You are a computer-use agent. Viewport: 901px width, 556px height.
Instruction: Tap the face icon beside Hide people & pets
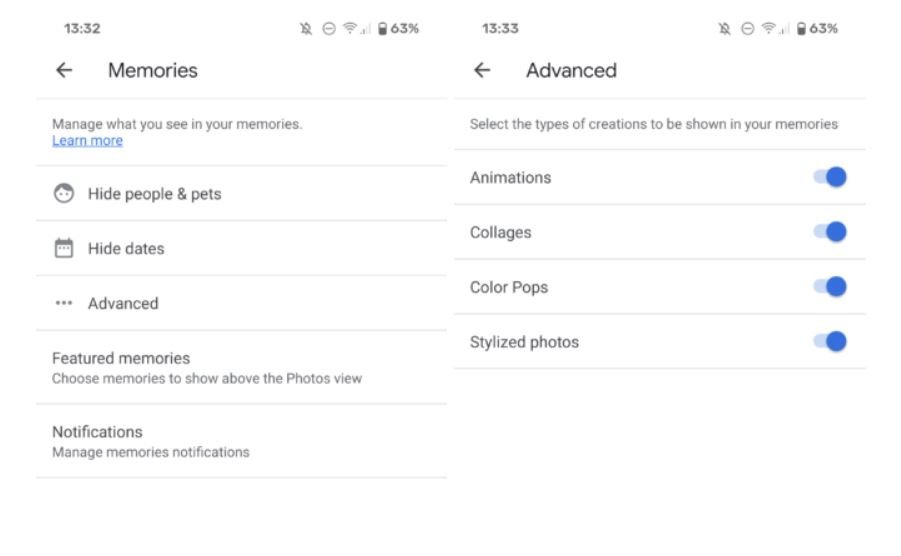[x=64, y=194]
